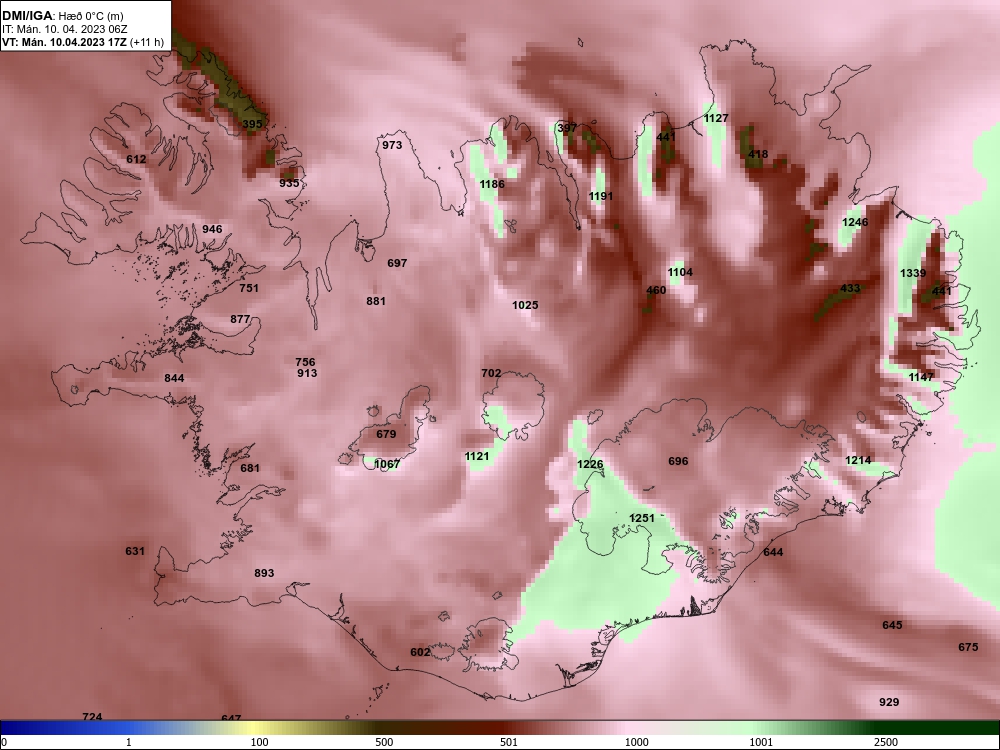Screen dimensions: 1000x750
Task: Click the pale yellow segment of the color scale
Action: point(252,728)
